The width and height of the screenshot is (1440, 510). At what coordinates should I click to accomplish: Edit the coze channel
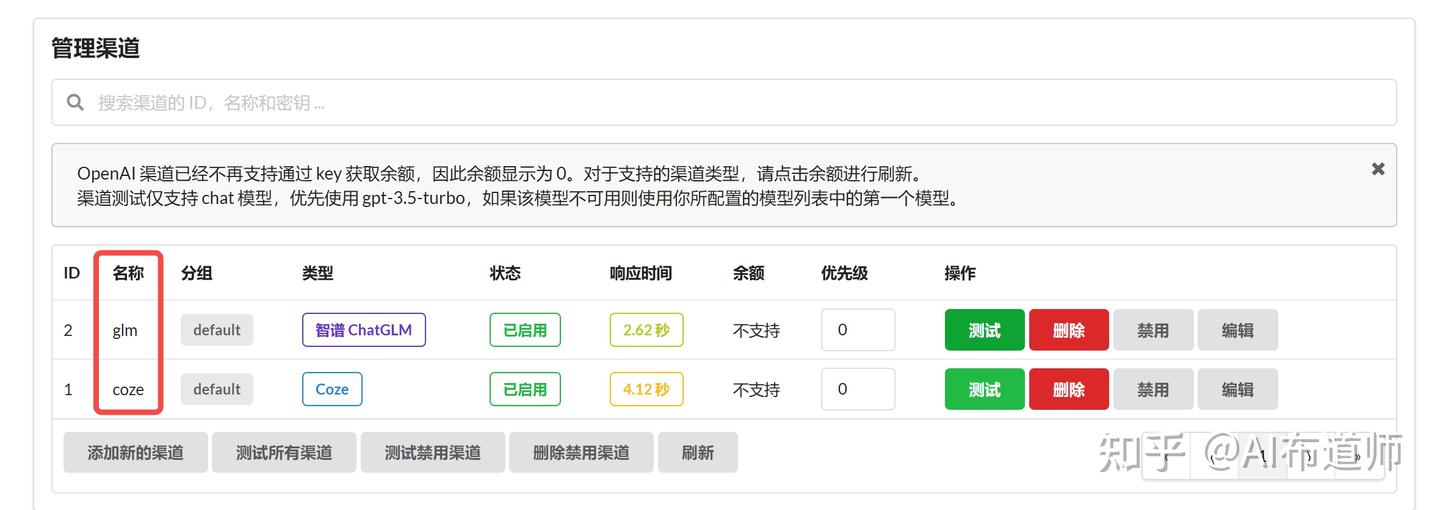click(x=1237, y=389)
